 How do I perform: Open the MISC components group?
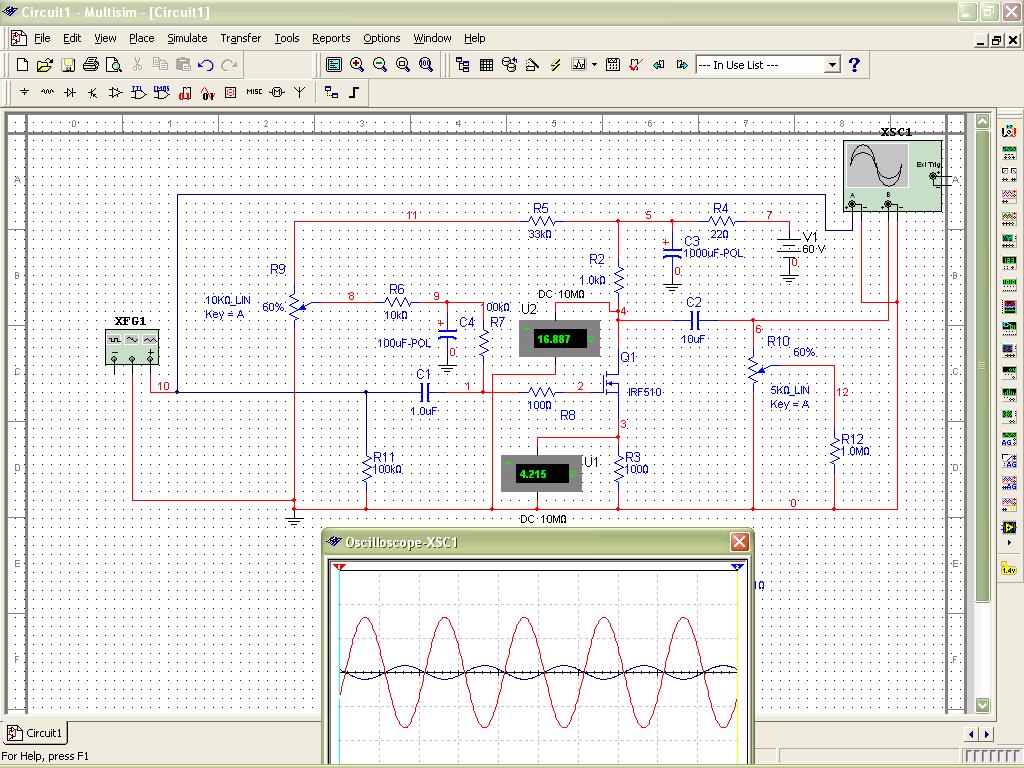click(254, 92)
